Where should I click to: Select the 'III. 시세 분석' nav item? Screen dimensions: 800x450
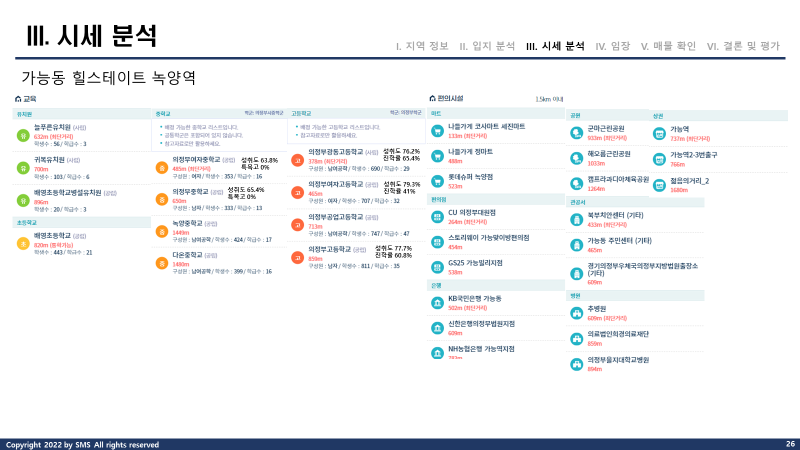[555, 46]
